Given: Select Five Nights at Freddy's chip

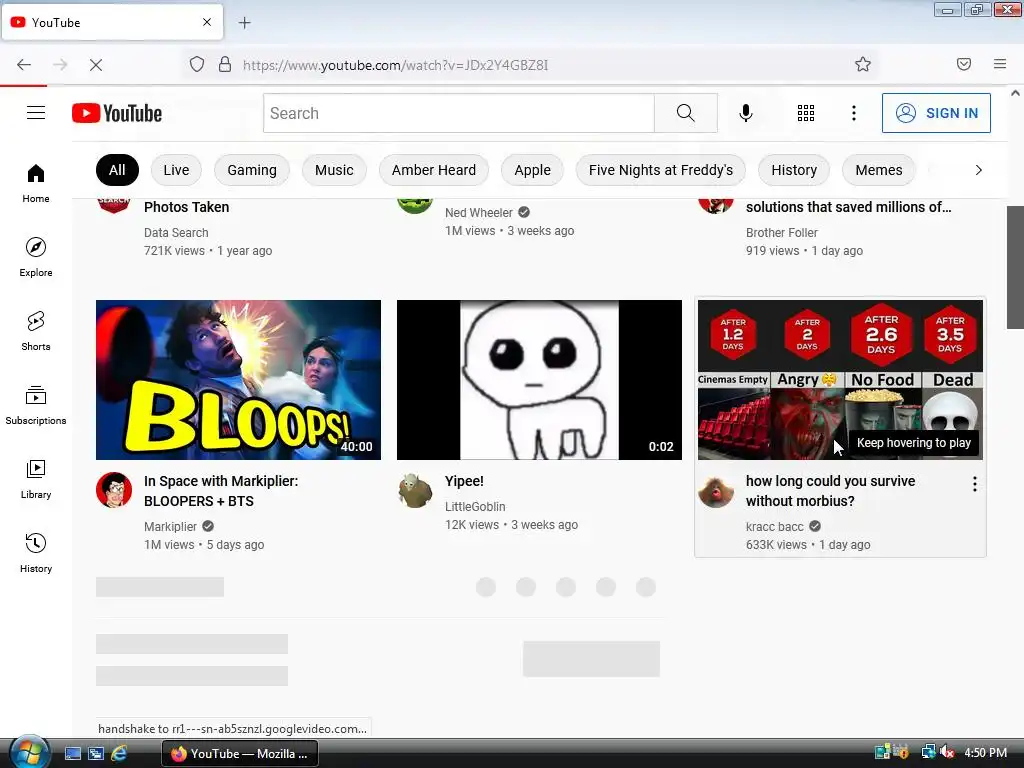Looking at the screenshot, I should click(x=661, y=170).
